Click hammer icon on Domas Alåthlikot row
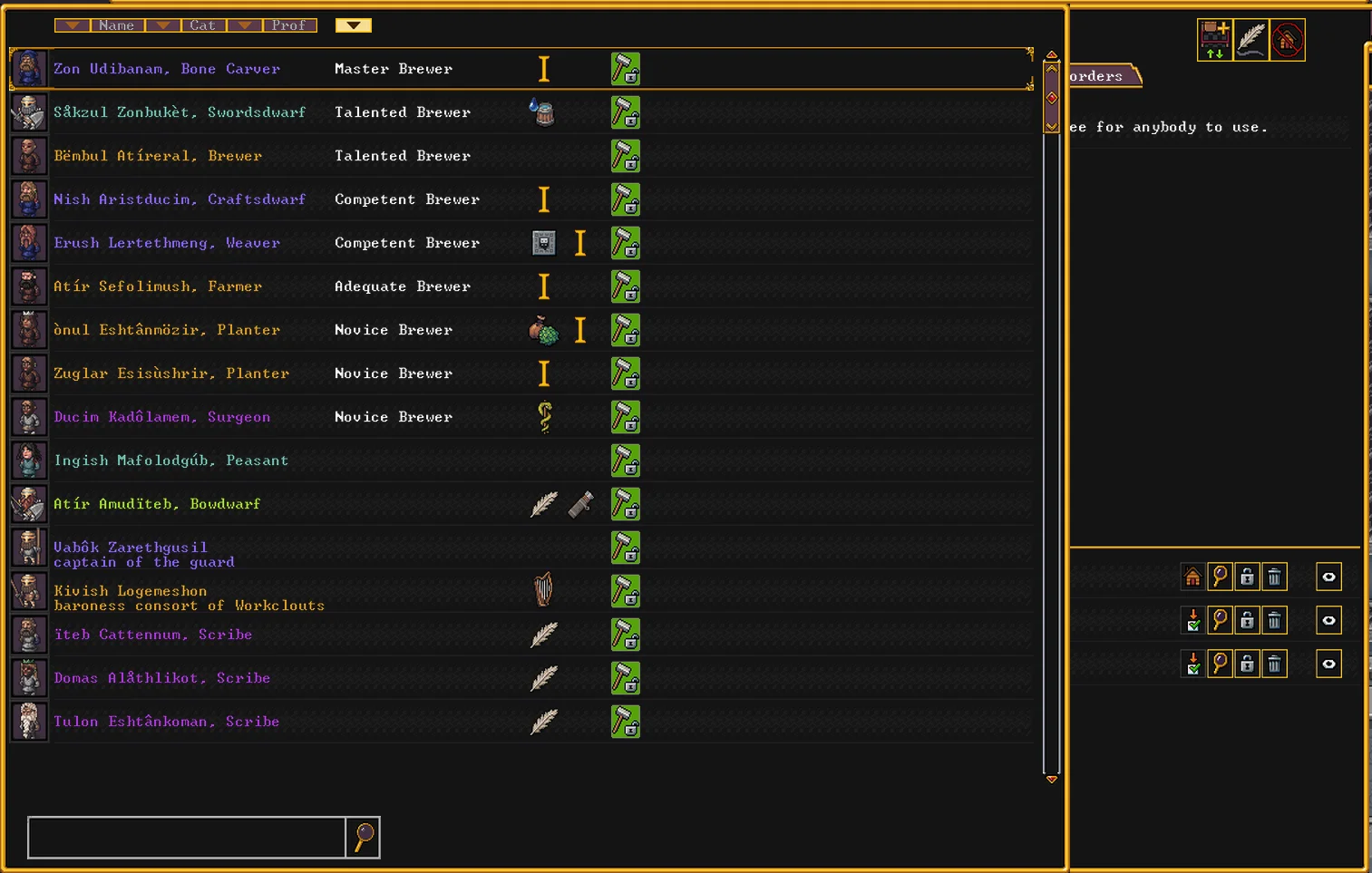The height and width of the screenshot is (873, 1372). pyautogui.click(x=626, y=678)
